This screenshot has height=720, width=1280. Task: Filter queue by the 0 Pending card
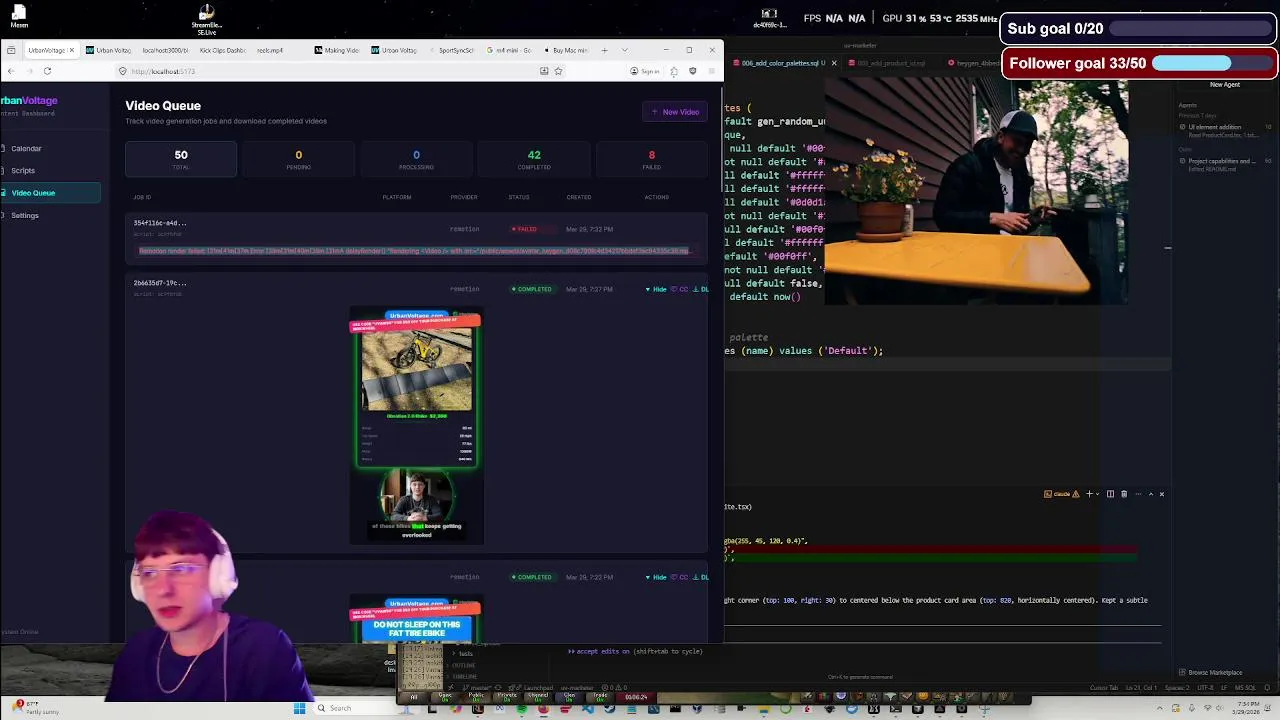298,159
